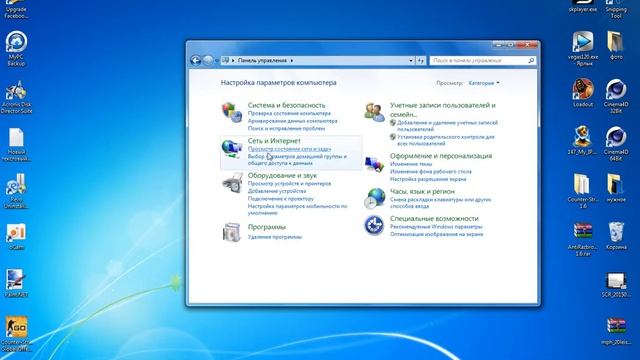Click the Специальные возможности icon

point(374,225)
